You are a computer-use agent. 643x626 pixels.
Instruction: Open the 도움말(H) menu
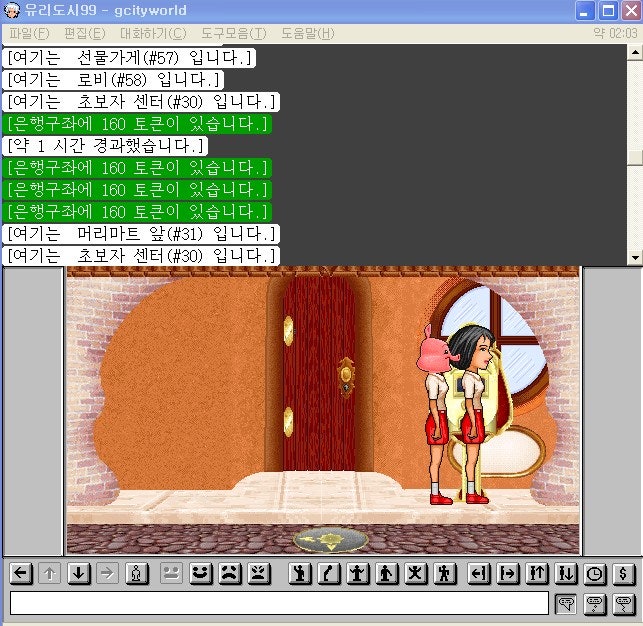pyautogui.click(x=307, y=33)
